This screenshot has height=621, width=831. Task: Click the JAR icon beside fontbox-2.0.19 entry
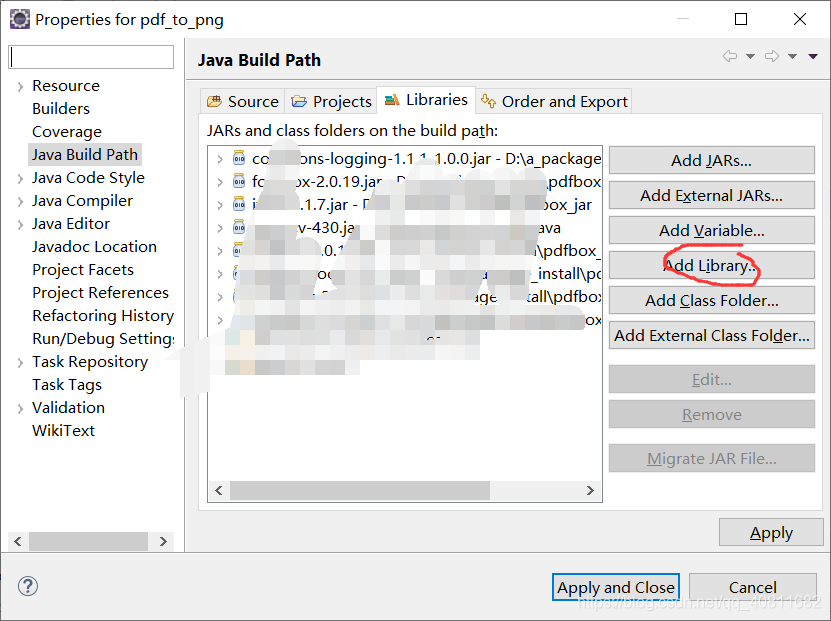click(238, 183)
